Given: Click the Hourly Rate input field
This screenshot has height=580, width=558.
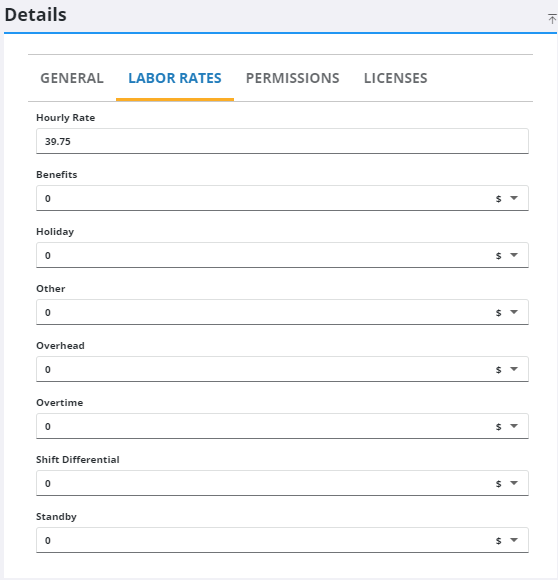Looking at the screenshot, I should [x=282, y=141].
